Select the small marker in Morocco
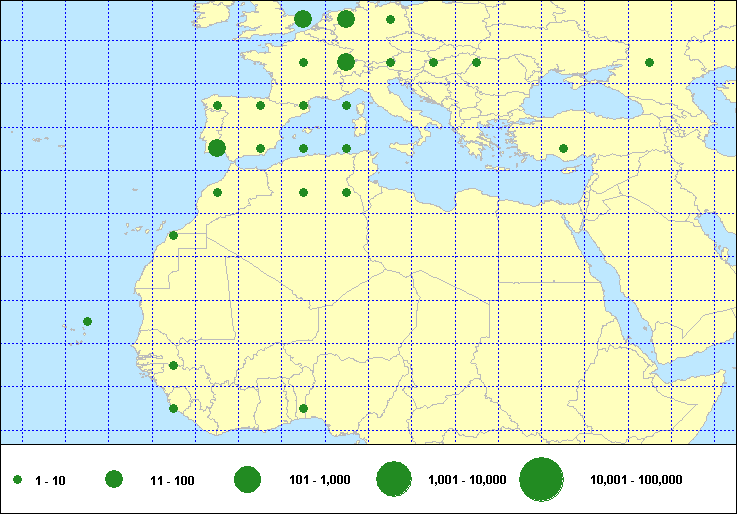Screen dimensions: 737x514 pos(217,192)
